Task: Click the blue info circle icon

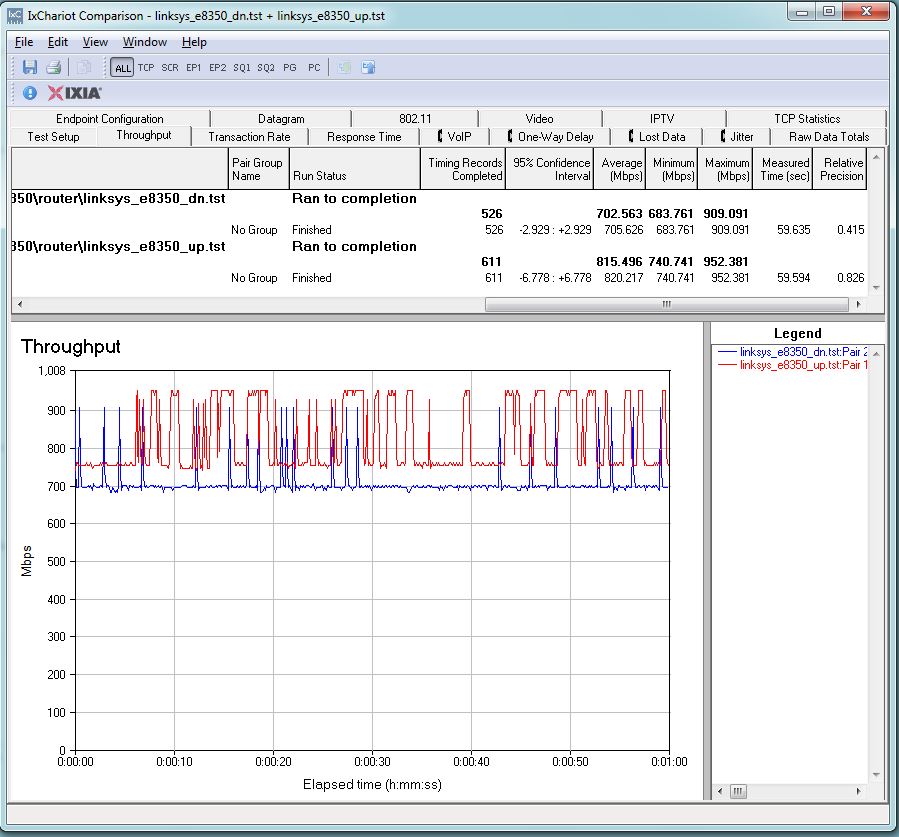Action: point(30,93)
